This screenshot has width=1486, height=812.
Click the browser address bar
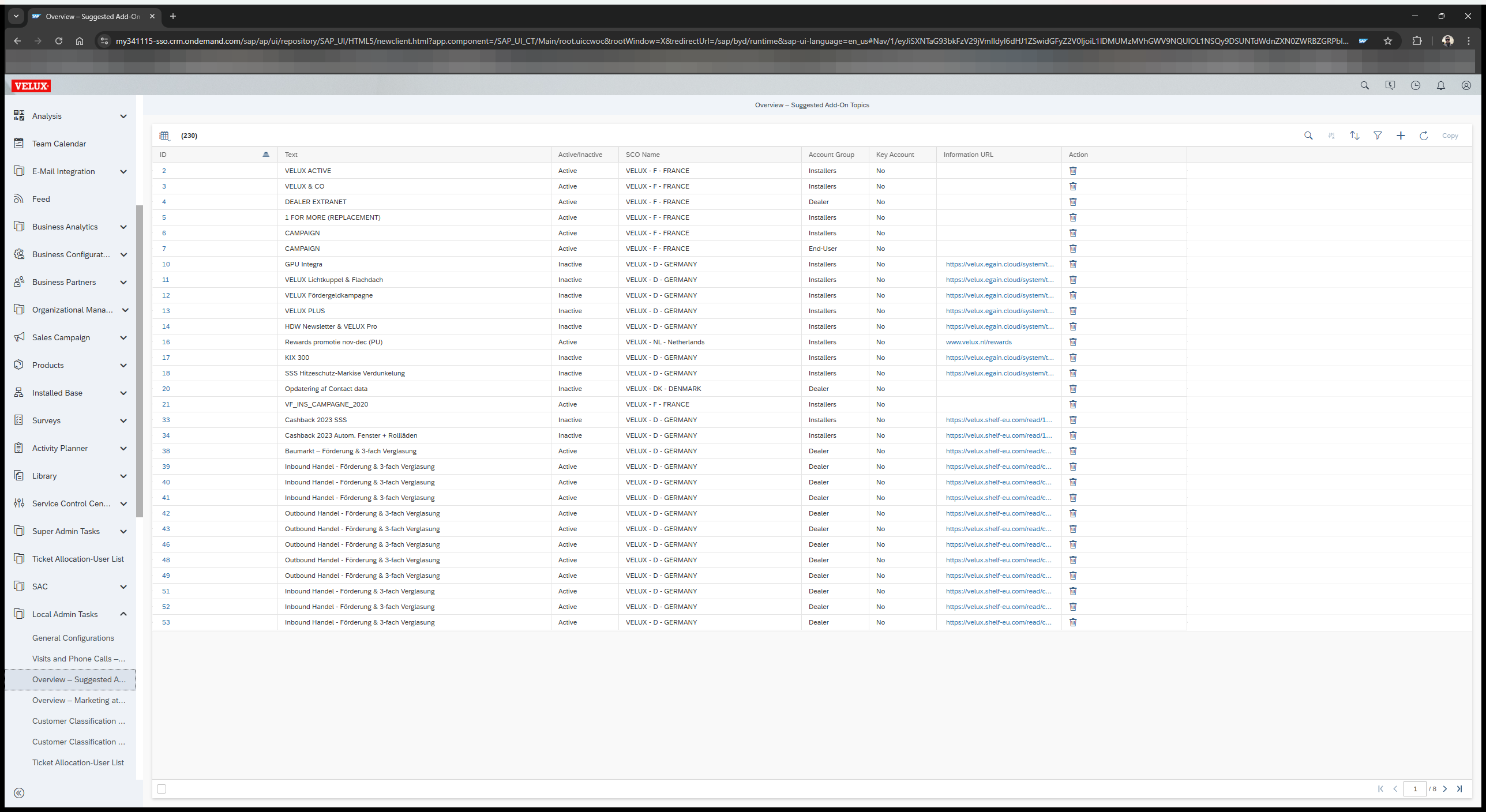731,41
